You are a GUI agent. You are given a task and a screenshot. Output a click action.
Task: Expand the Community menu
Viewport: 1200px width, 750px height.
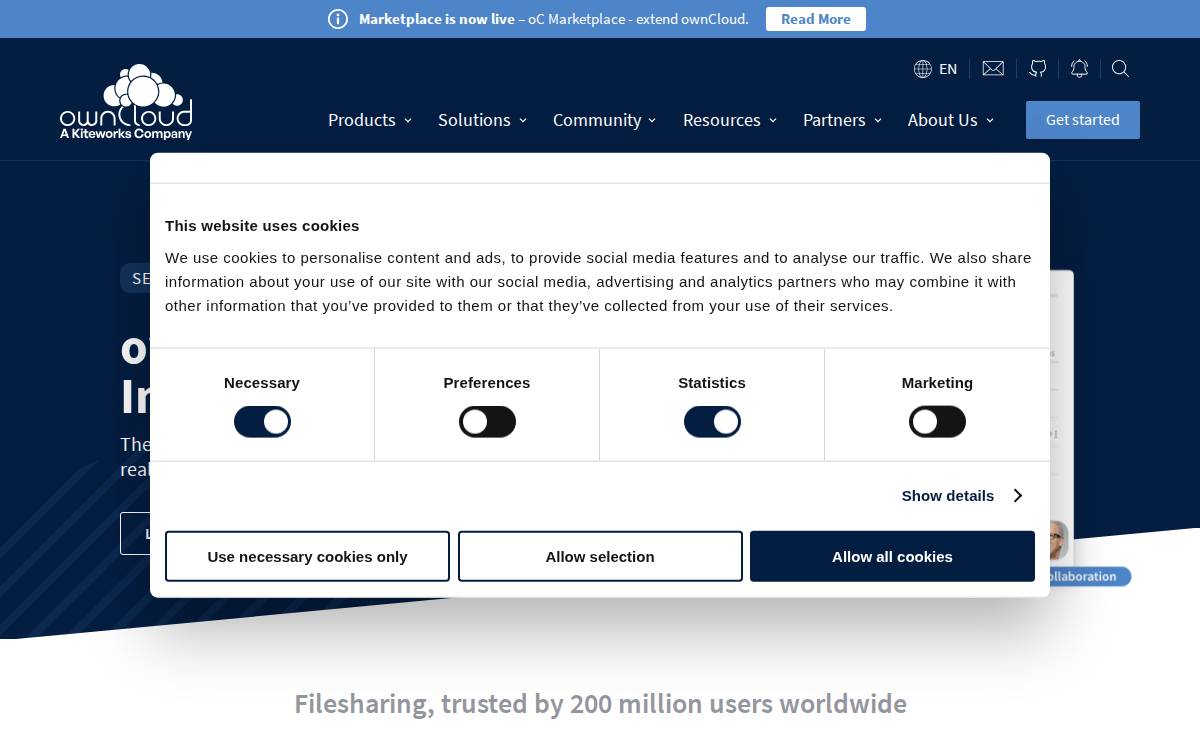click(605, 120)
